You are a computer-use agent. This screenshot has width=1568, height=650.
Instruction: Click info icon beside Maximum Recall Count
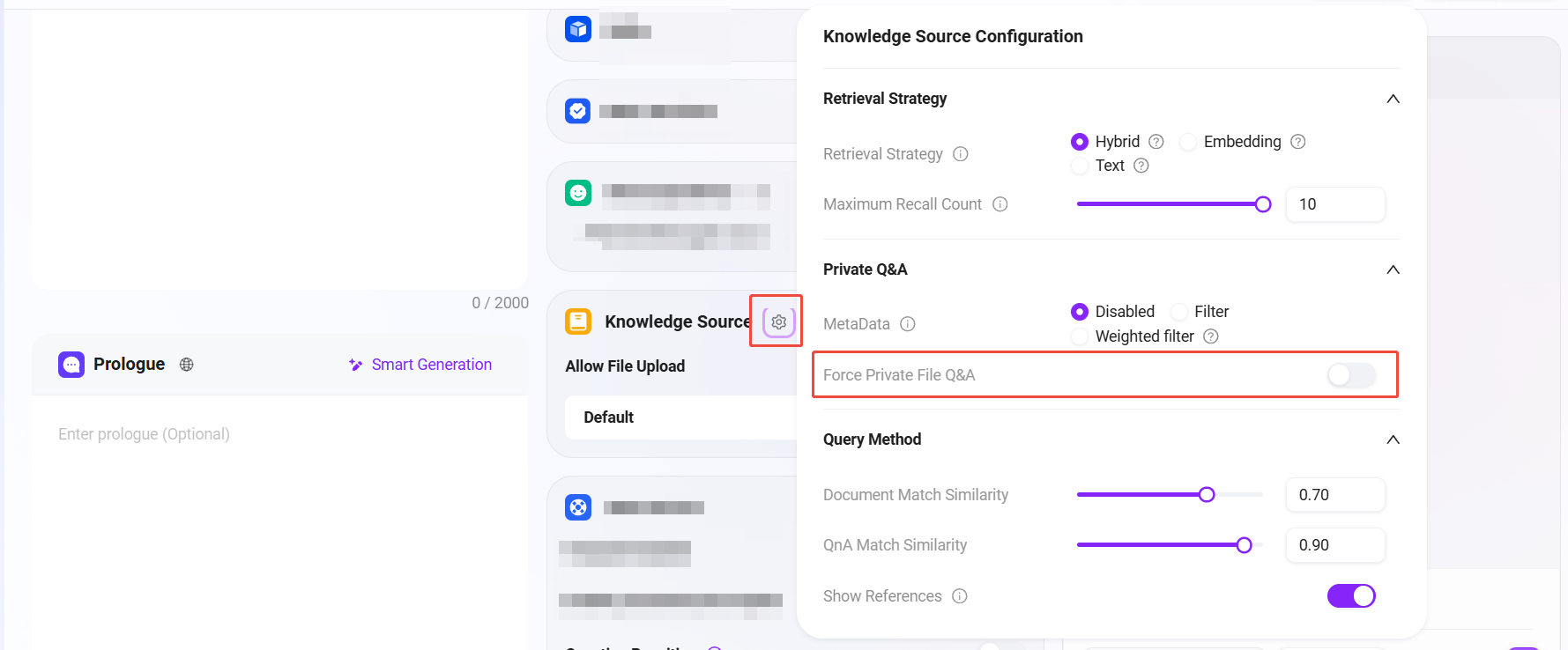click(1000, 204)
